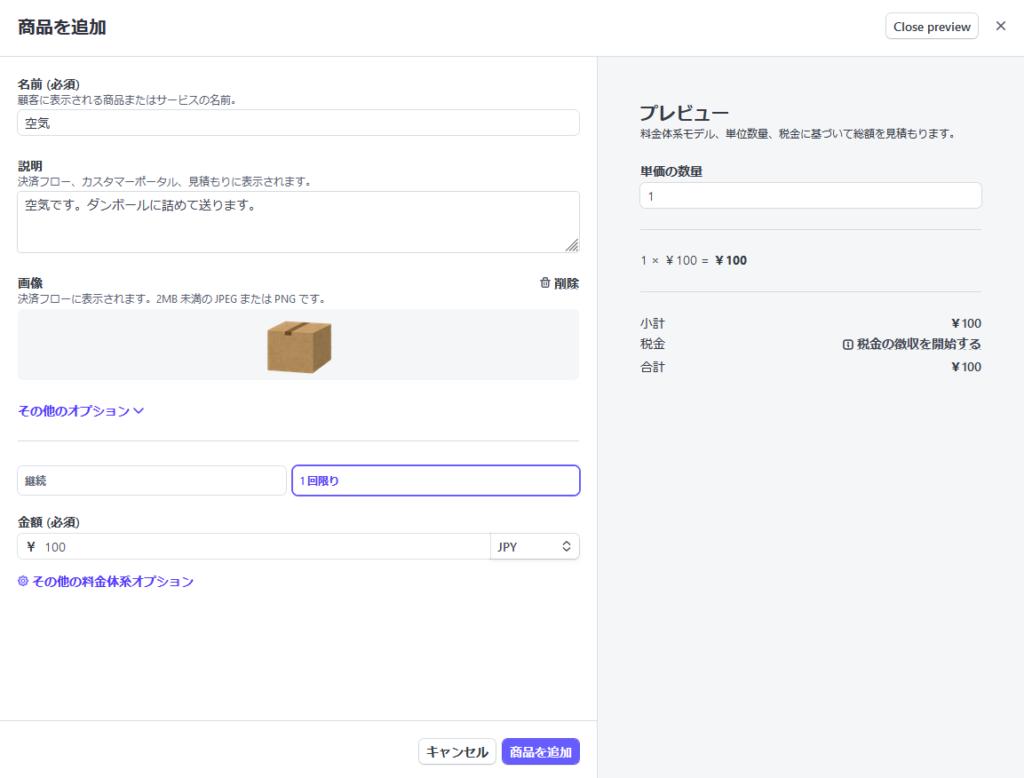Click the trash icon to delete image

[x=545, y=283]
